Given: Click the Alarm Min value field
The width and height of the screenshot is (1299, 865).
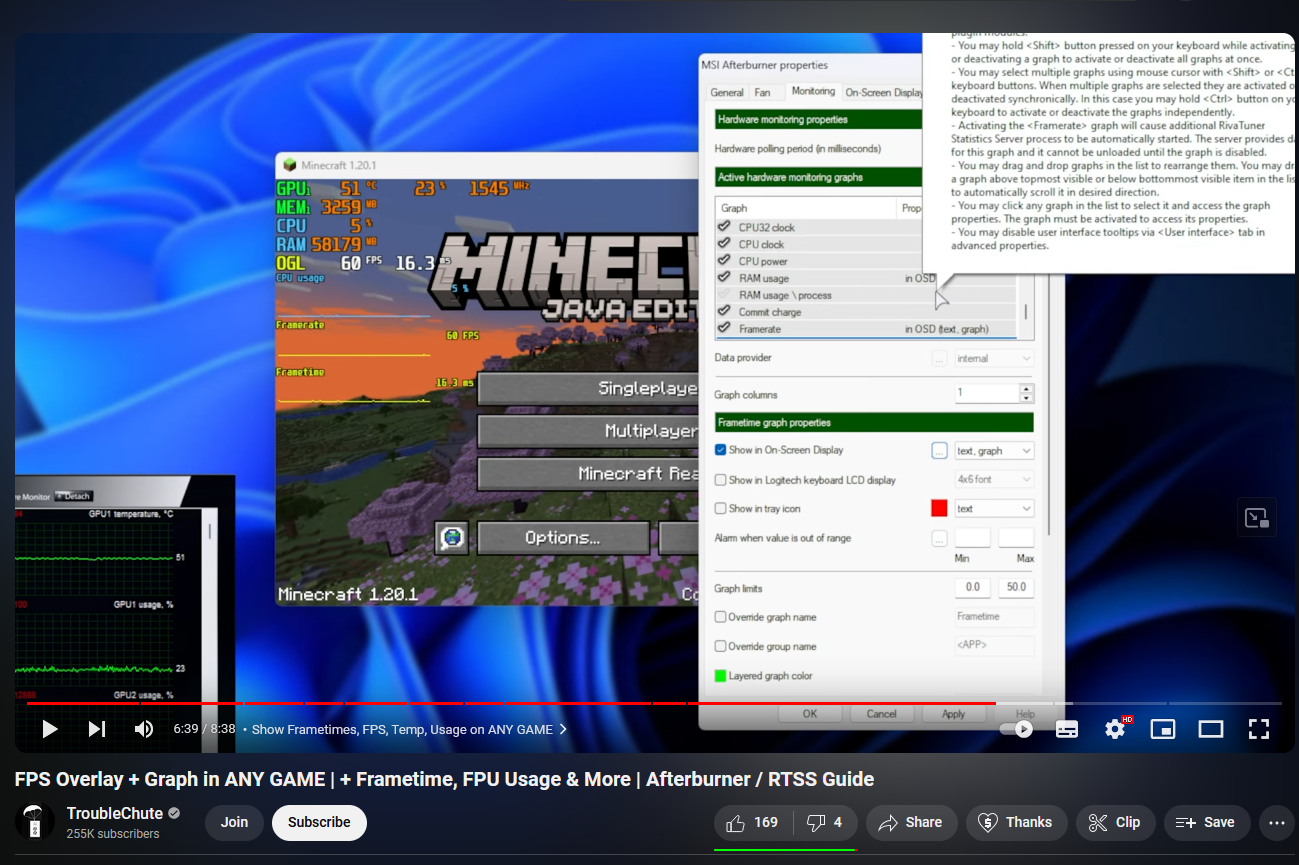Looking at the screenshot, I should point(972,538).
